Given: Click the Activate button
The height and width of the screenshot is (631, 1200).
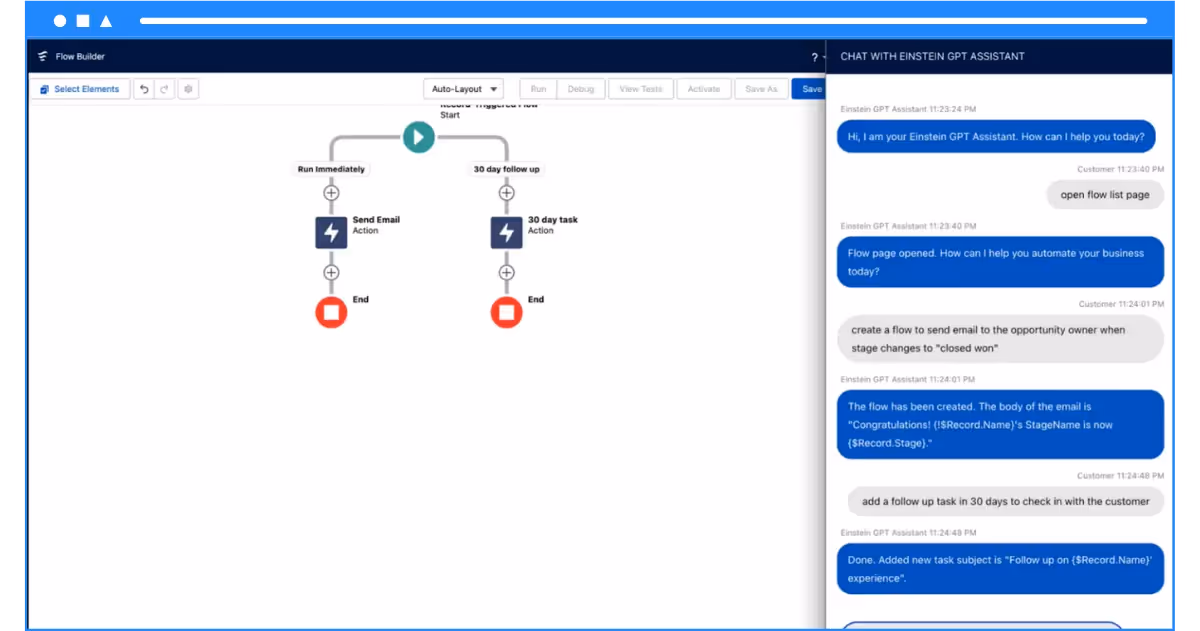Looking at the screenshot, I should (704, 89).
